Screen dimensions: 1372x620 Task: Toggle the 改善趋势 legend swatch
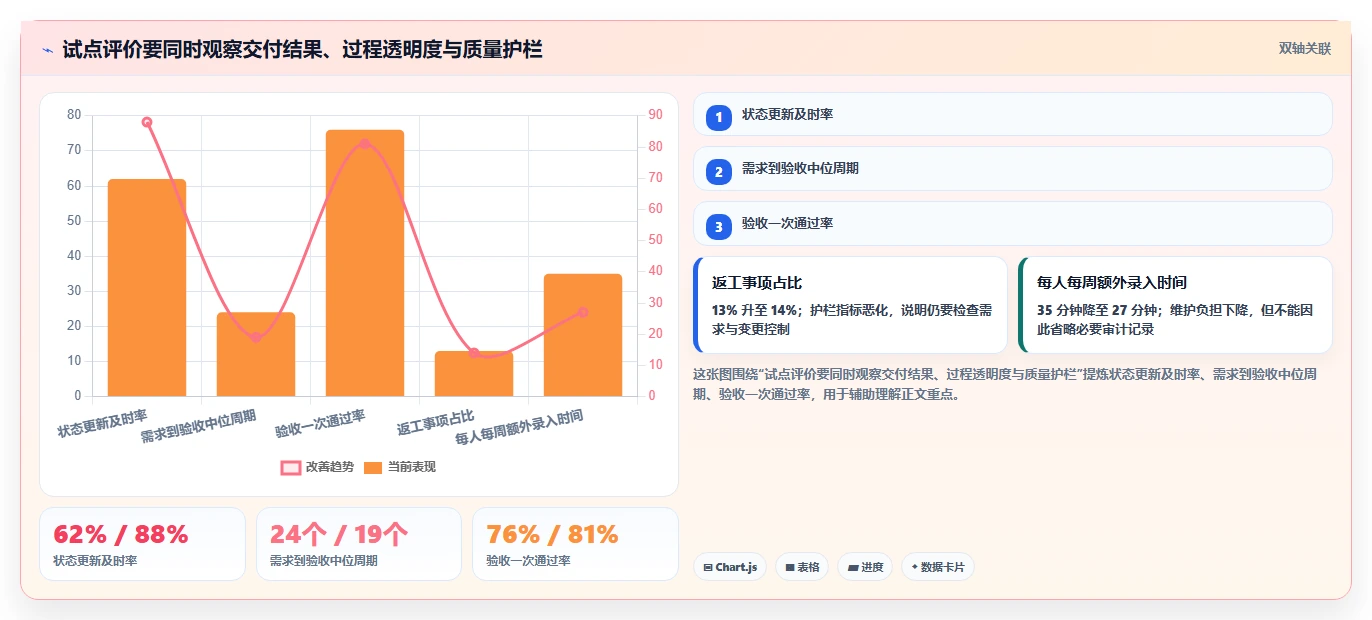pyautogui.click(x=291, y=467)
